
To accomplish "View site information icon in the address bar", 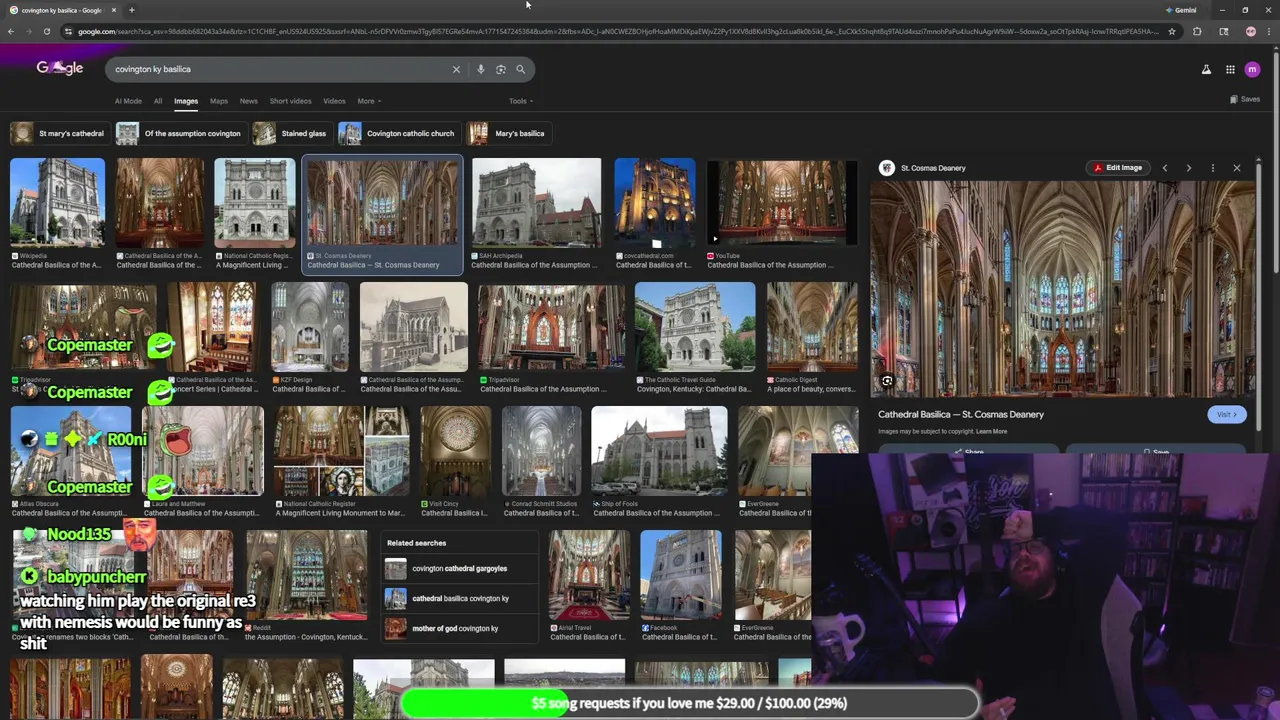I will click(x=68, y=31).
